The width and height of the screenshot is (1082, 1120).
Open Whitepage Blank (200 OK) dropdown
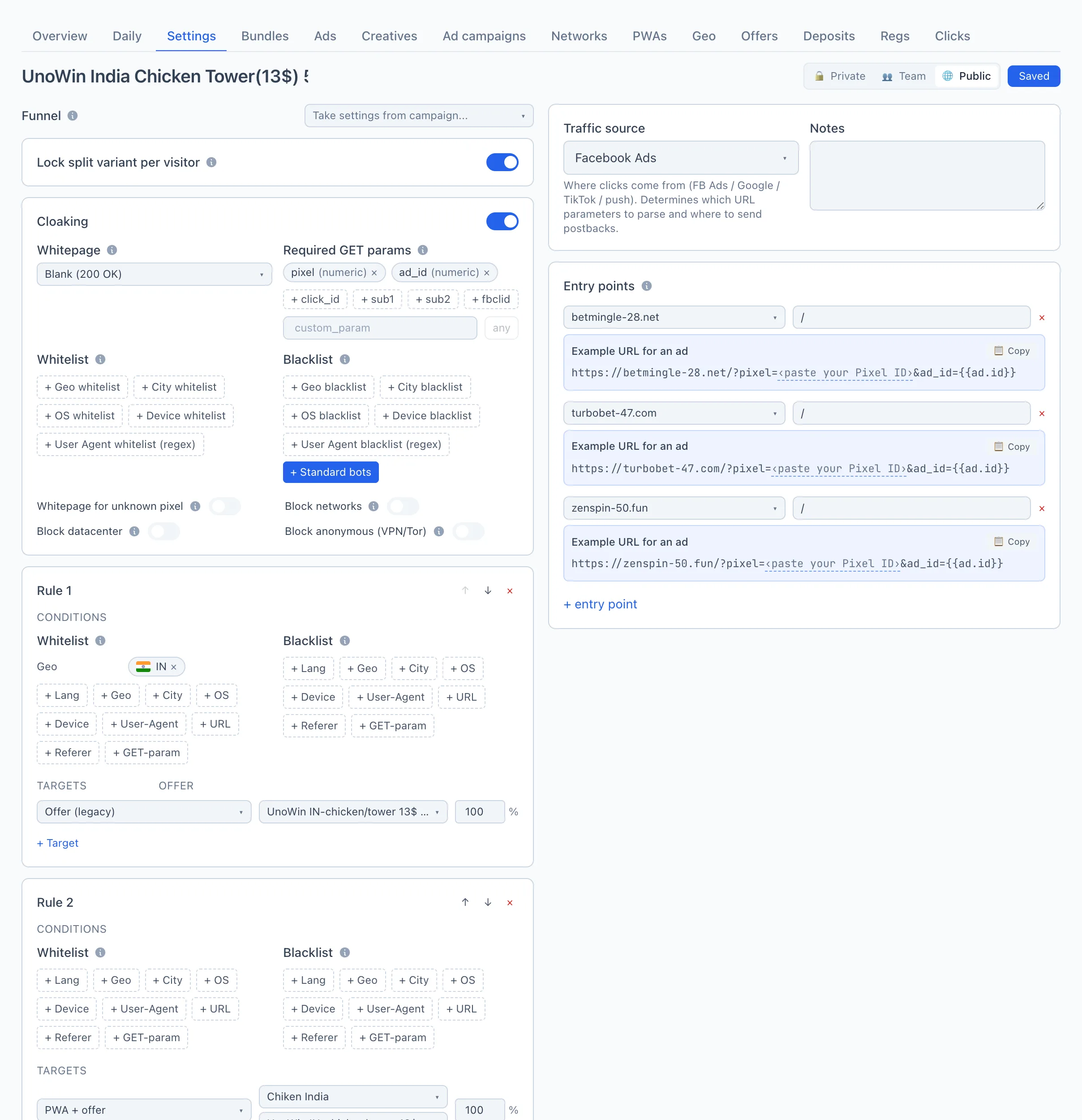[154, 274]
